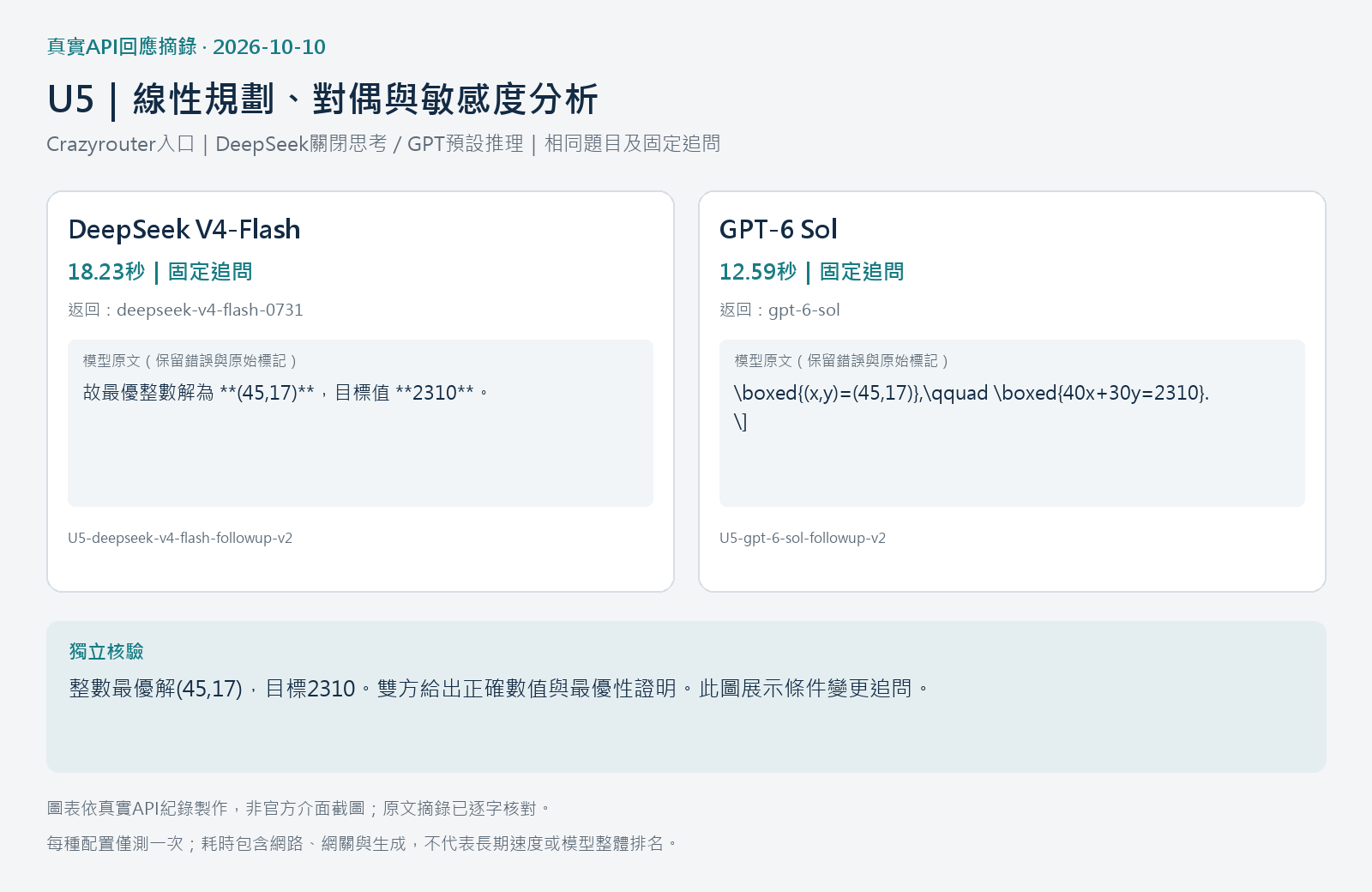Click the '\]' line in the GPT-6 Sol output
This screenshot has width=1372, height=892.
740,422
